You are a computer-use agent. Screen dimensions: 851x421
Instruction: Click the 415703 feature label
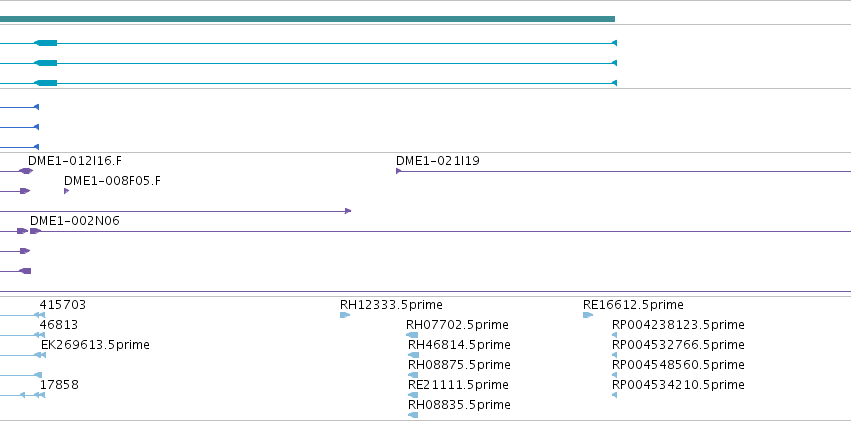coord(62,305)
